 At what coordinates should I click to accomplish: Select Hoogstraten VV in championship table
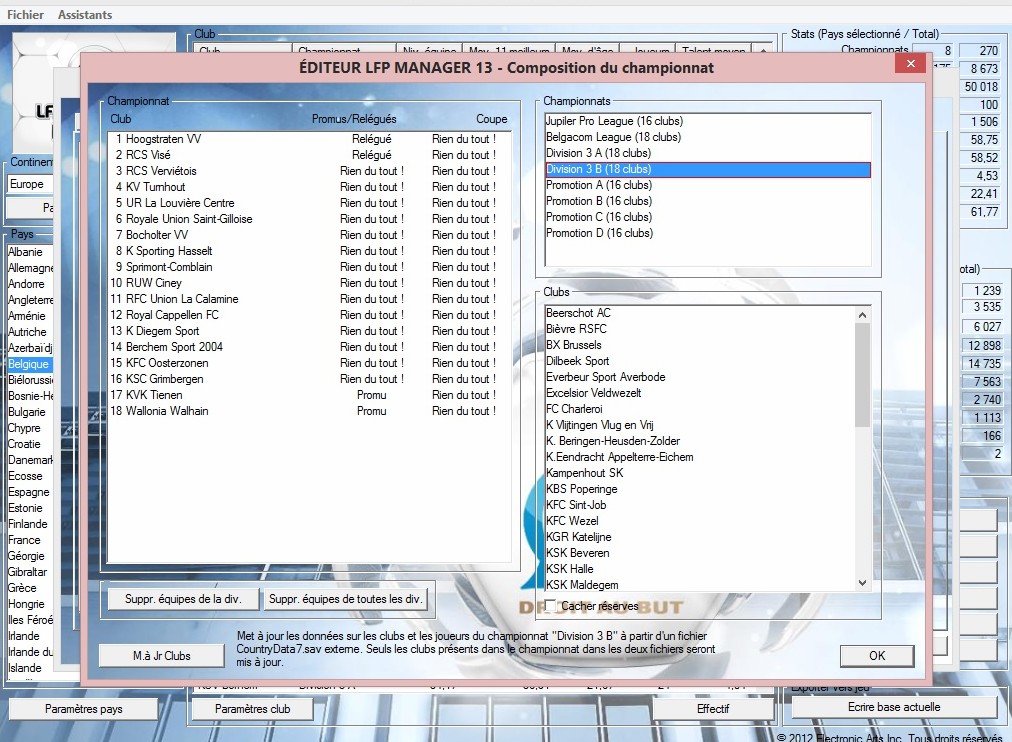(x=309, y=139)
